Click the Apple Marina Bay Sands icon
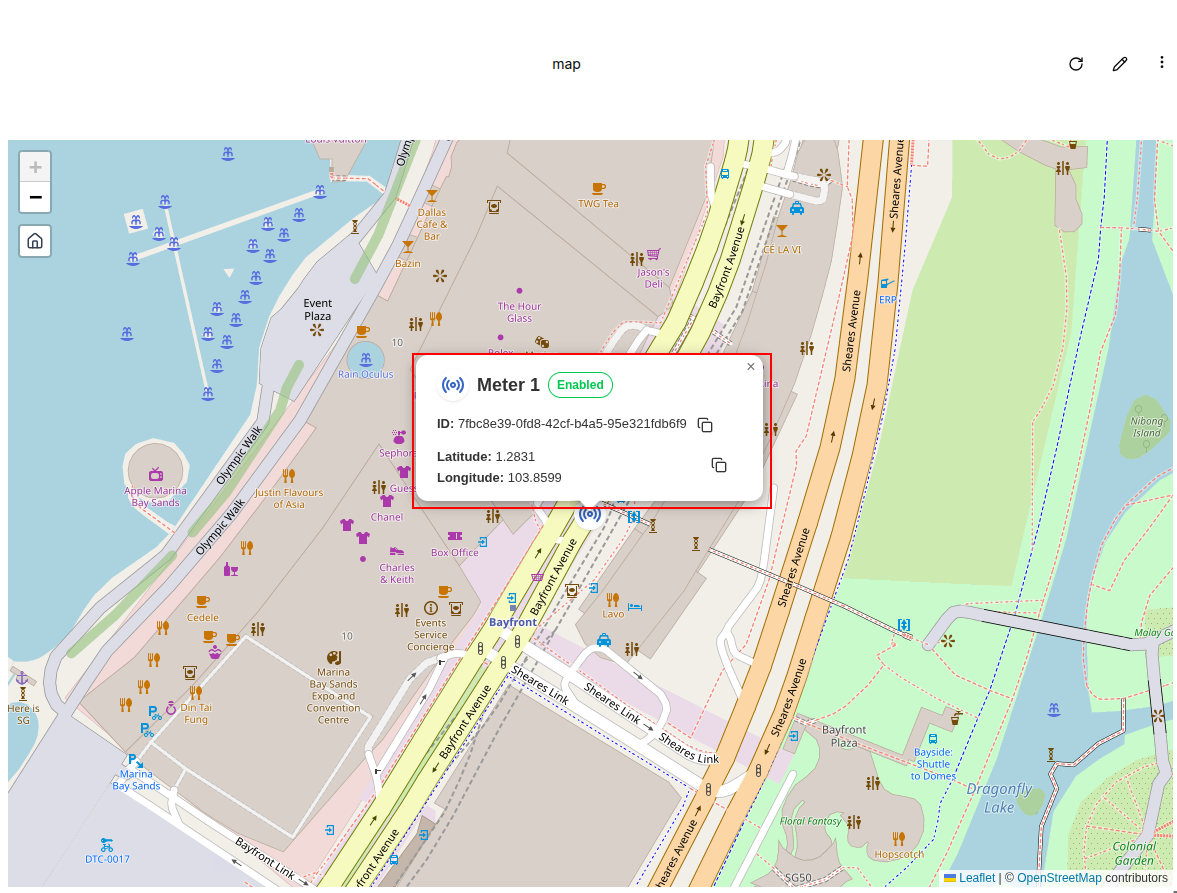The height and width of the screenshot is (893, 1177). (156, 474)
